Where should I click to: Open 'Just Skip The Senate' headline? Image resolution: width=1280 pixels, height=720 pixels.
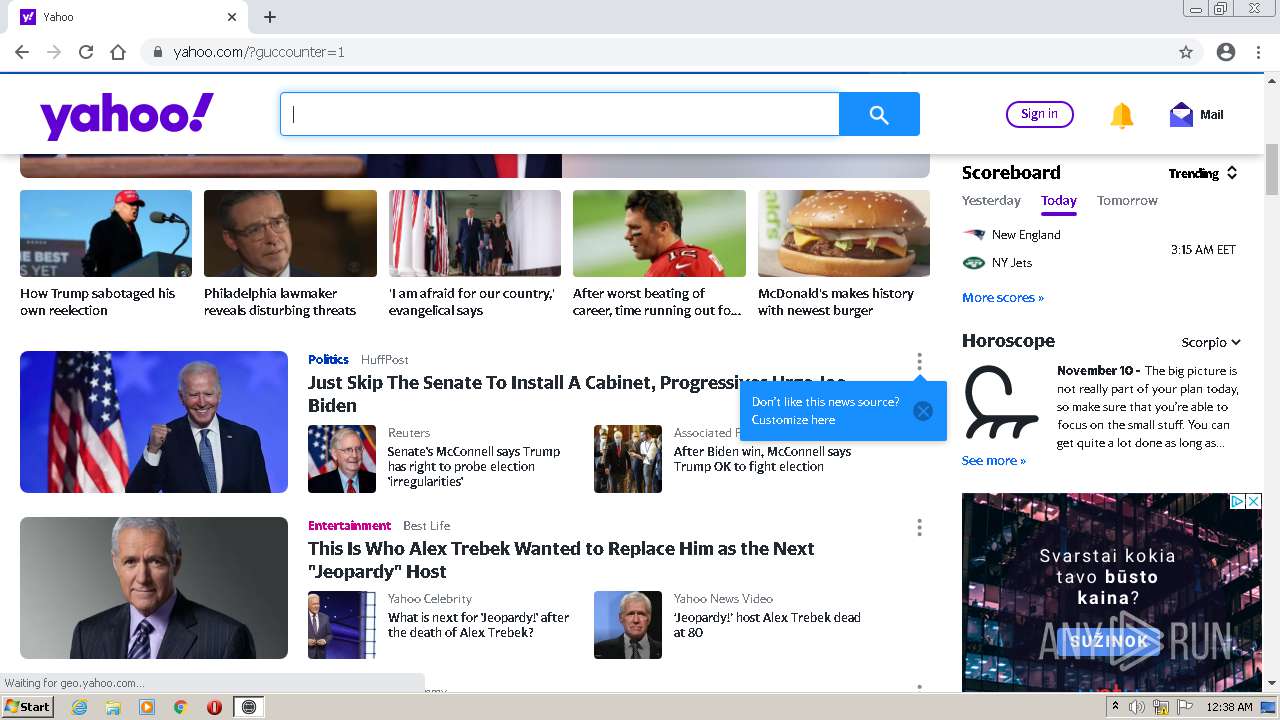(x=578, y=394)
